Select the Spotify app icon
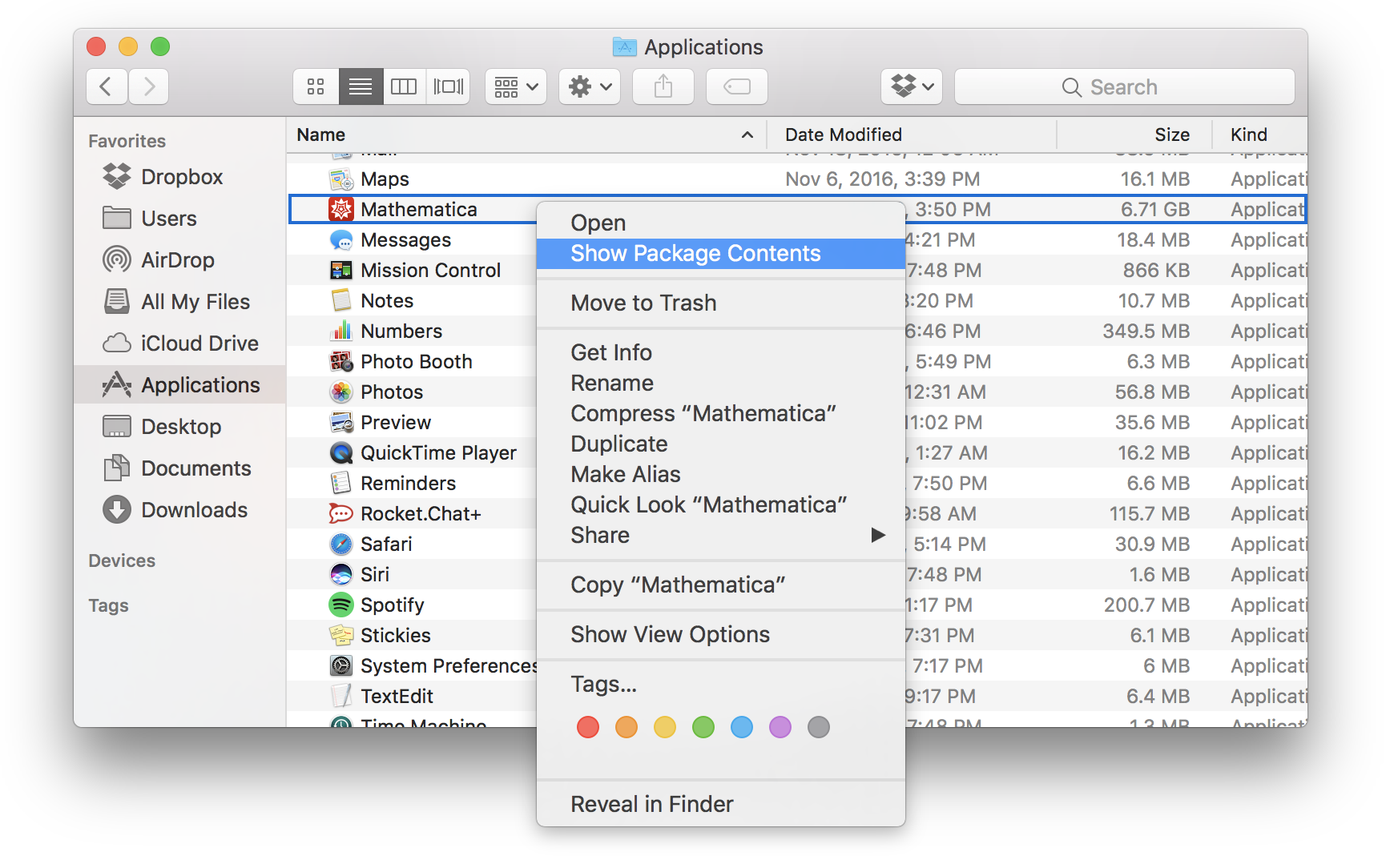Screen dimensions: 1394x868 point(341,605)
